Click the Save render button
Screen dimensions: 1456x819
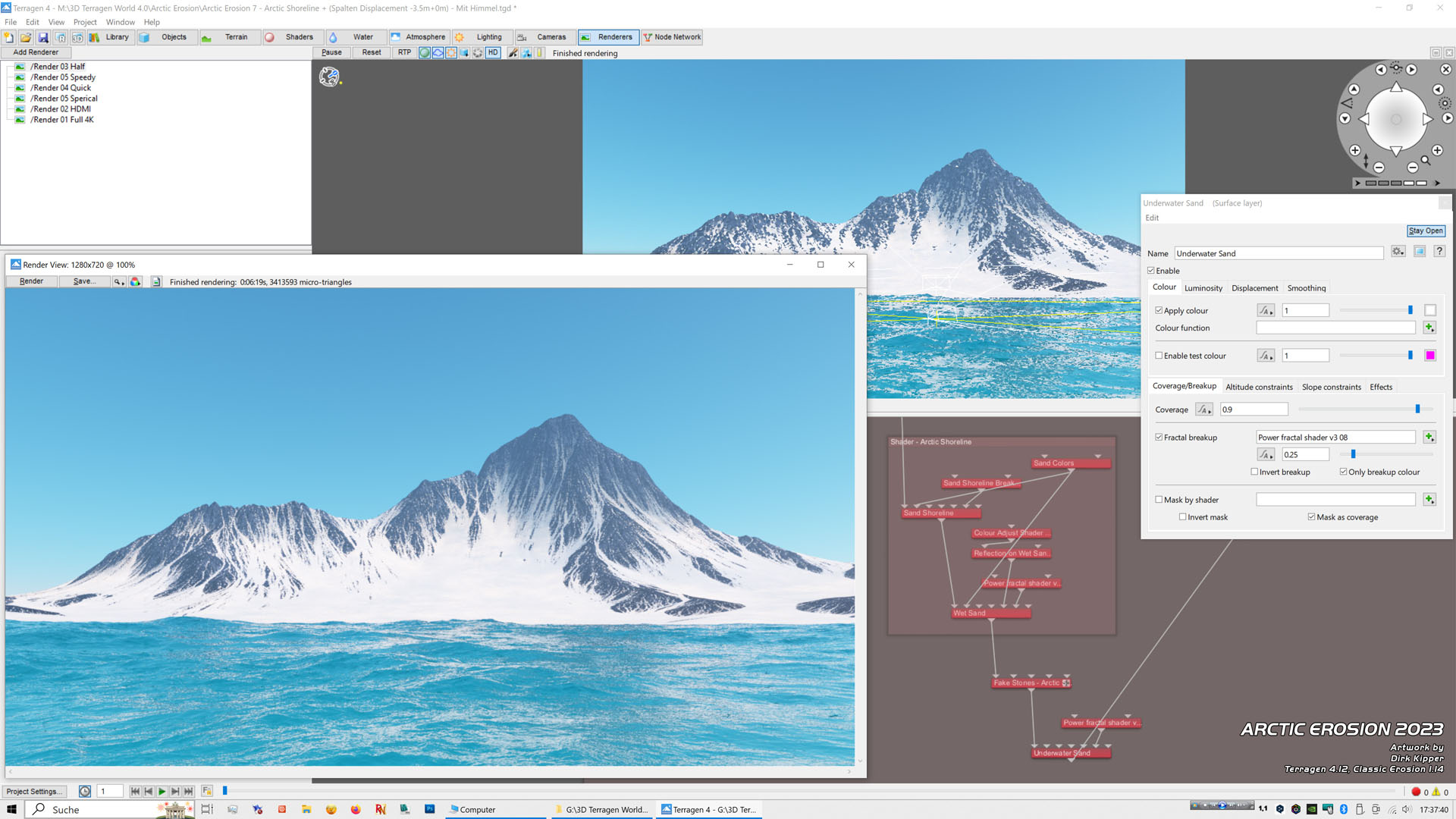click(84, 281)
